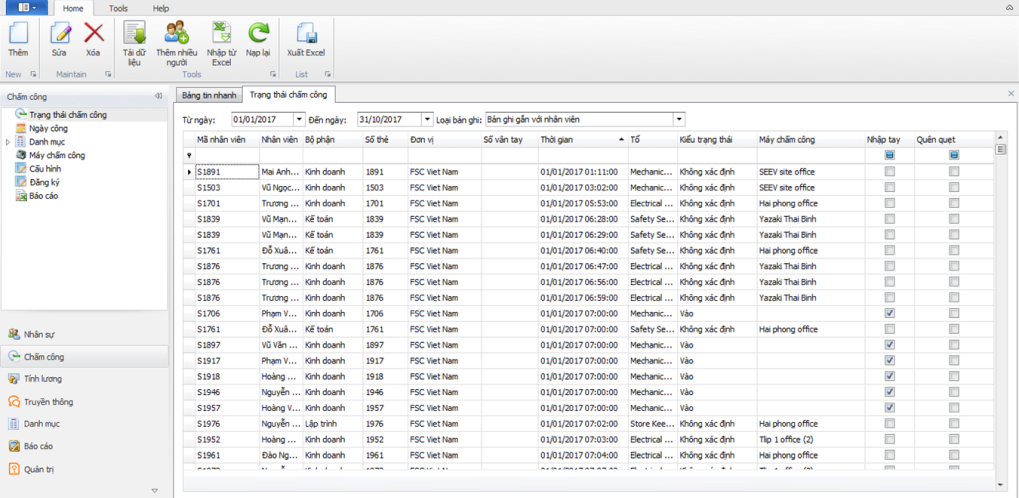Toggle Nhập tay checkbox for S1706 row
The width and height of the screenshot is (1019, 498).
coord(889,313)
